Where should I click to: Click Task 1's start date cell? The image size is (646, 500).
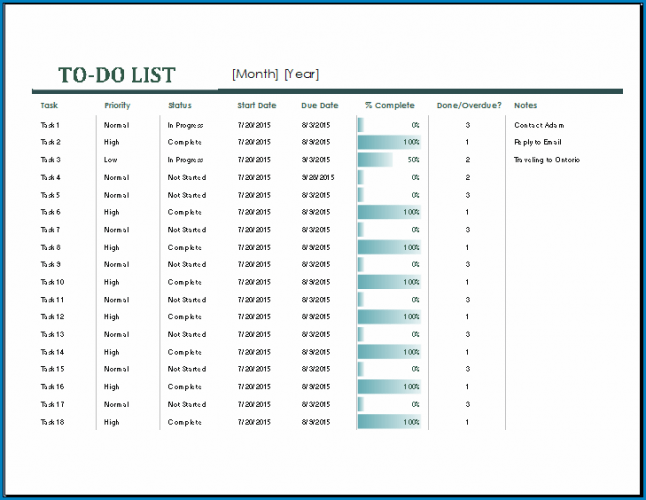tap(254, 125)
